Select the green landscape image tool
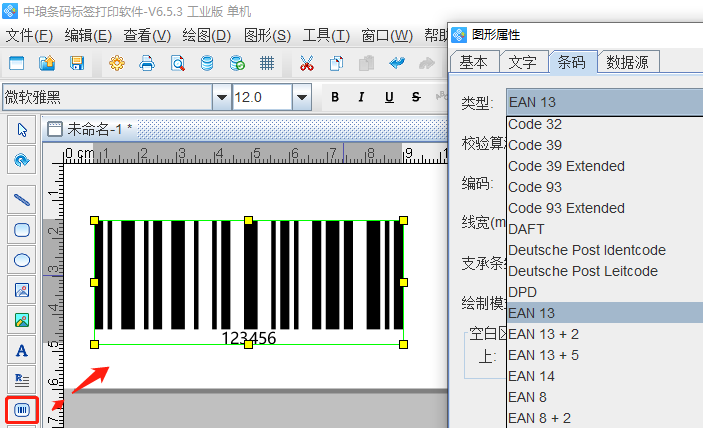 22,320
